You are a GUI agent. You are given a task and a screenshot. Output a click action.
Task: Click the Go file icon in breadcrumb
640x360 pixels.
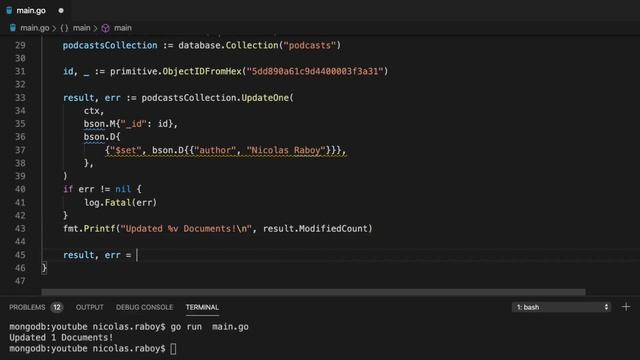[x=13, y=28]
